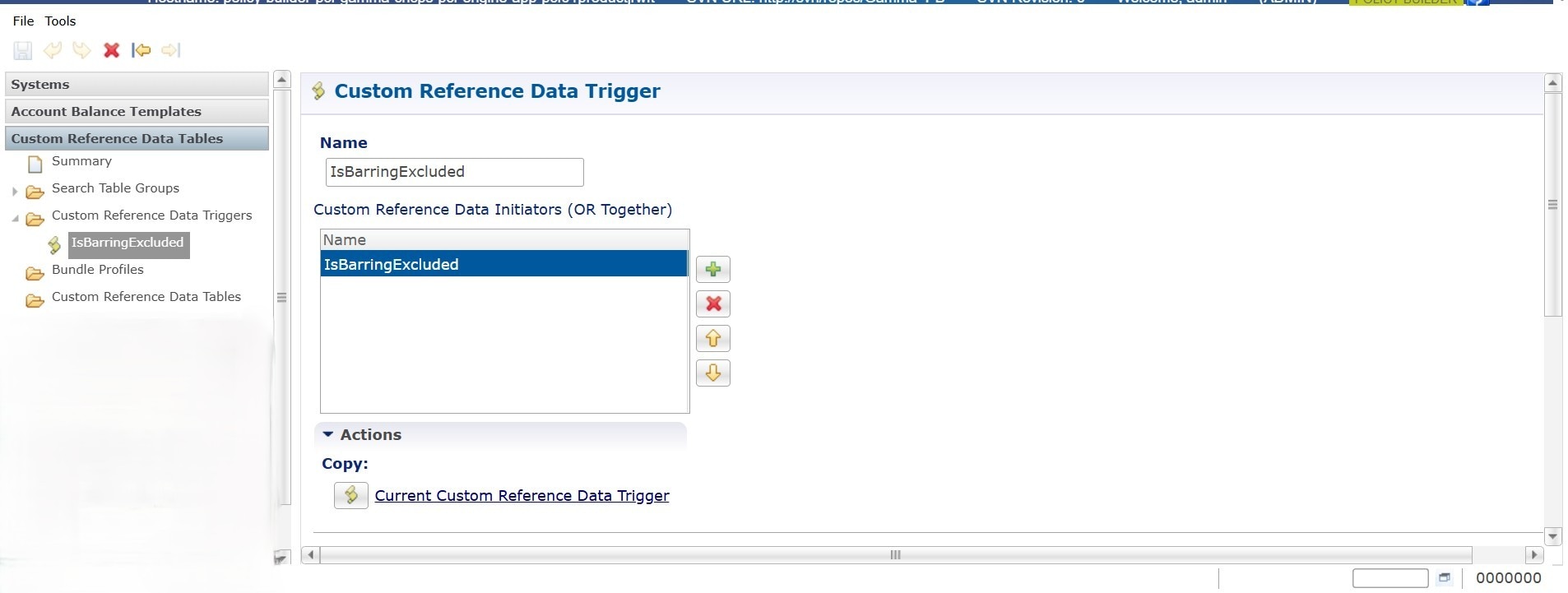Screen dimensions: 1568x593
Task: Click the undo arrow toolbar icon
Action: point(53,51)
